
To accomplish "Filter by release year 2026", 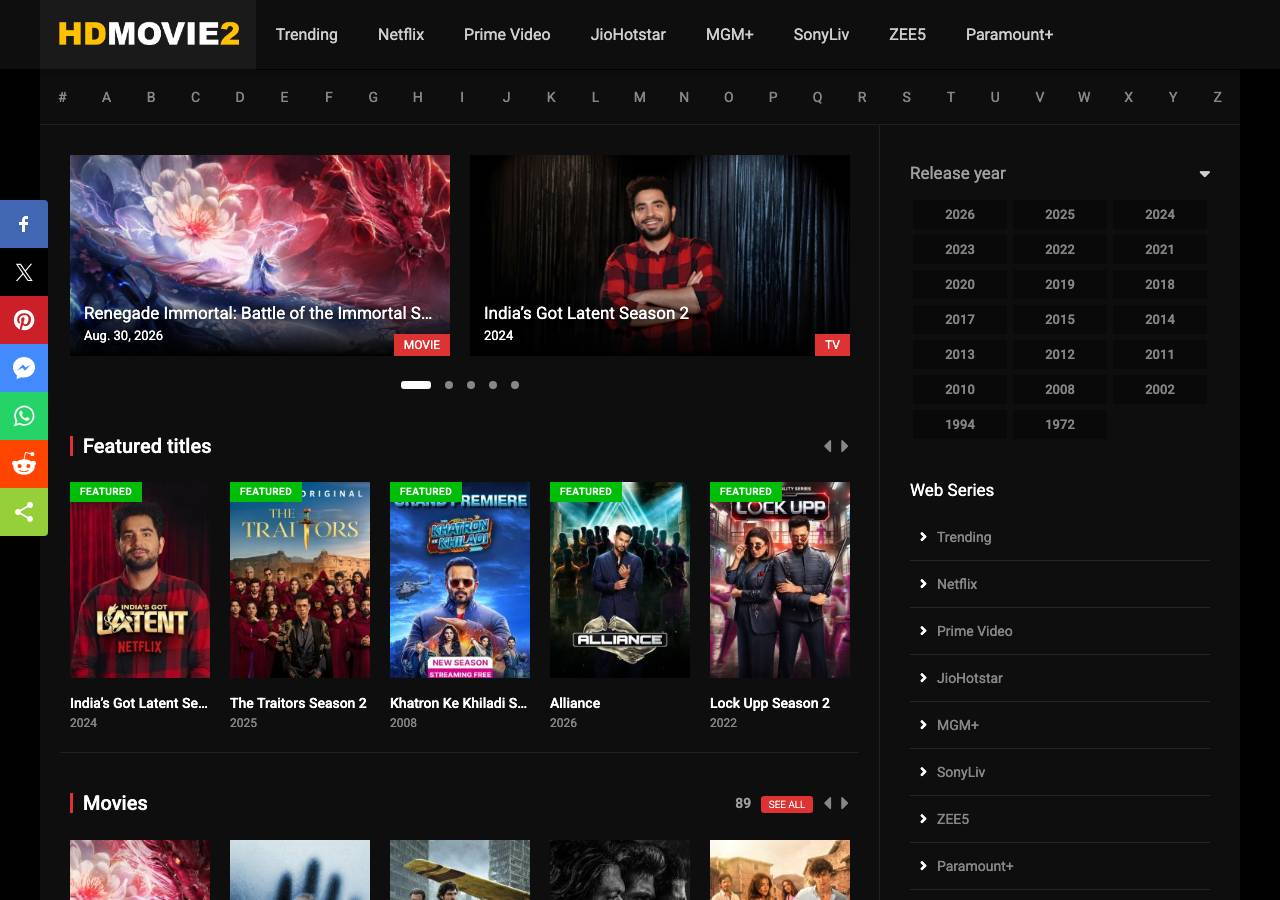I will (960, 214).
